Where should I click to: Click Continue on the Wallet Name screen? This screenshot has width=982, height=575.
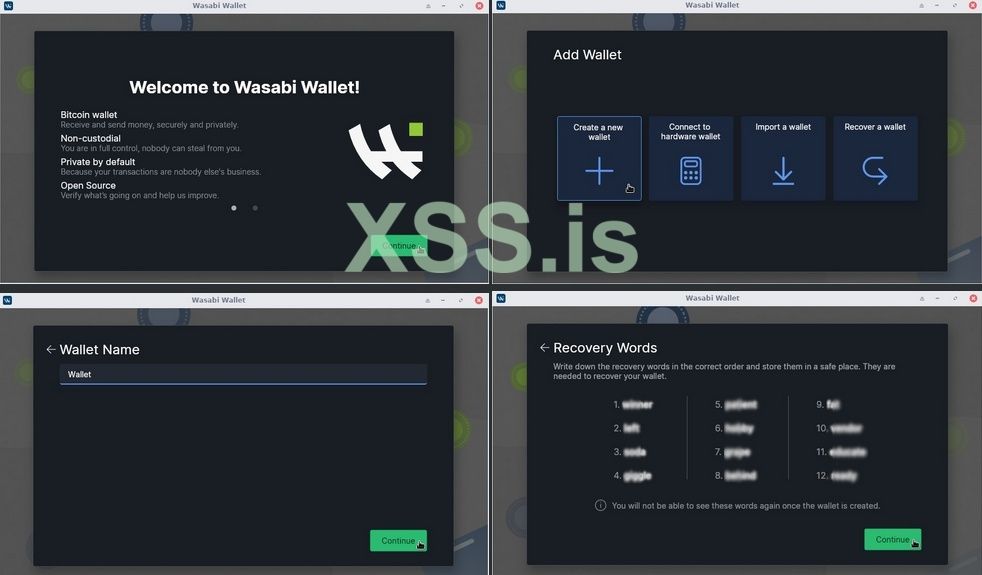pos(398,541)
